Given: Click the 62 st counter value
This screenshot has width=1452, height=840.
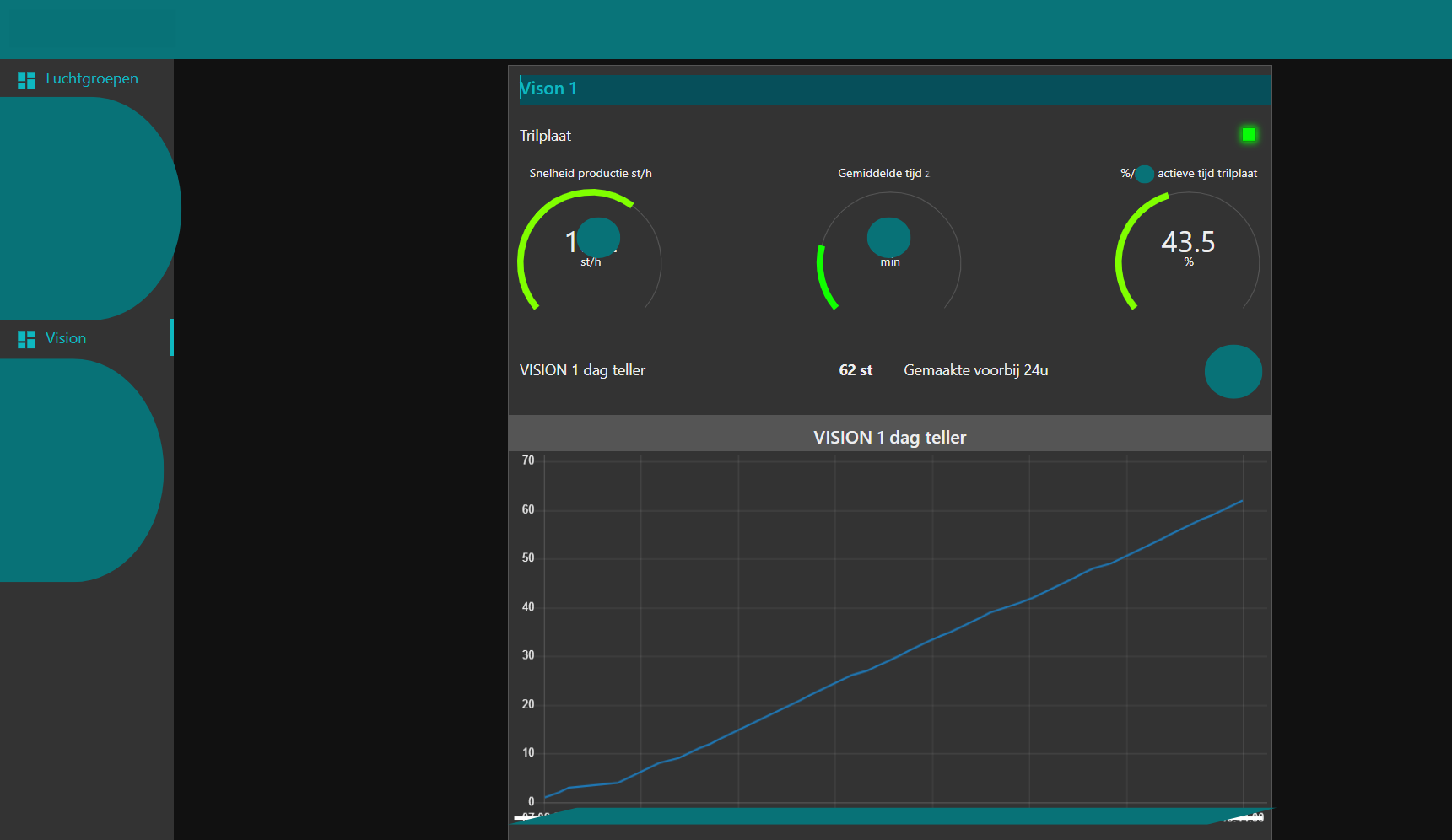Looking at the screenshot, I should point(856,369).
